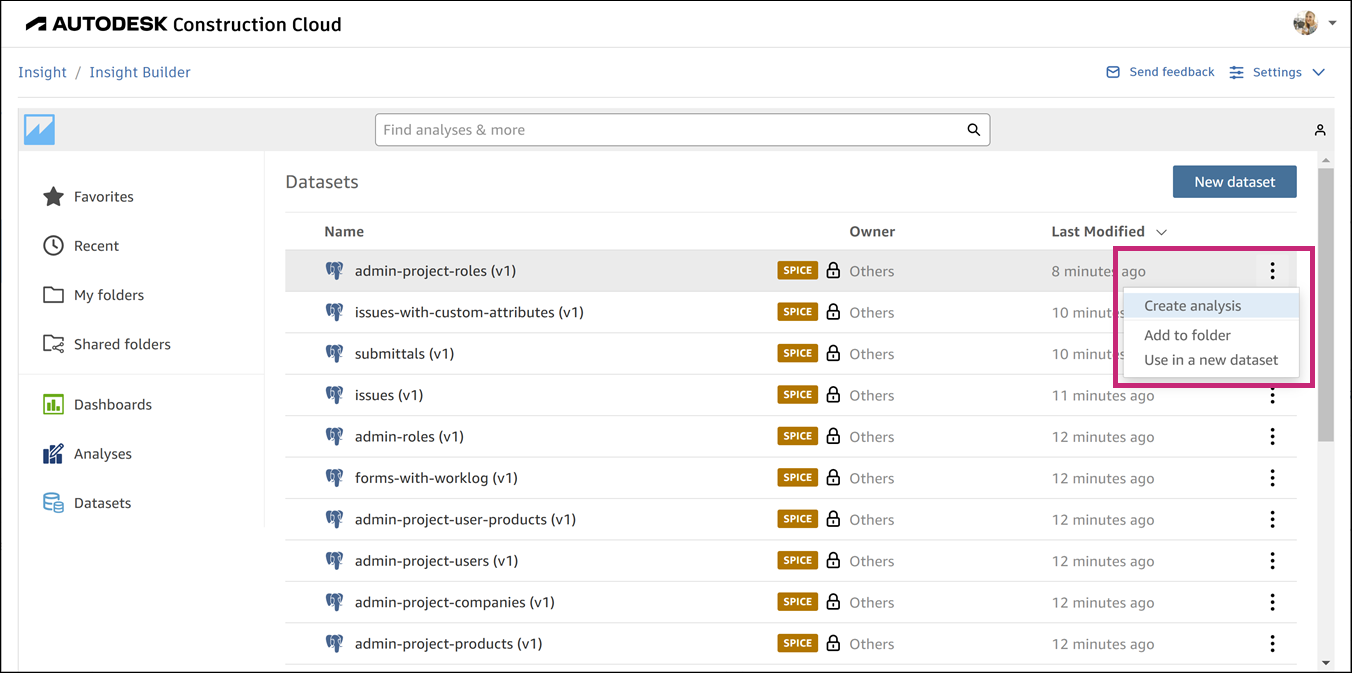Screen dimensions: 1352x673
Task: Select Create analysis from context menu
Action: (1192, 306)
